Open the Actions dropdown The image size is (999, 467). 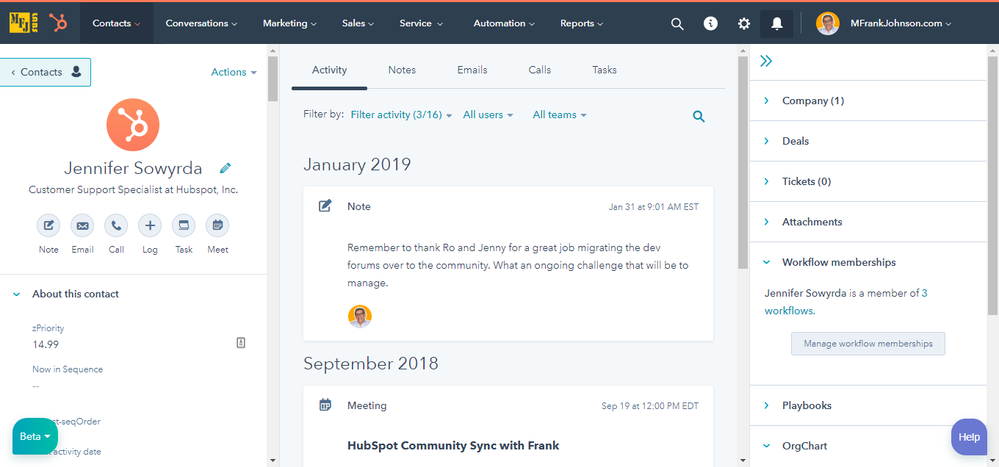(x=234, y=72)
